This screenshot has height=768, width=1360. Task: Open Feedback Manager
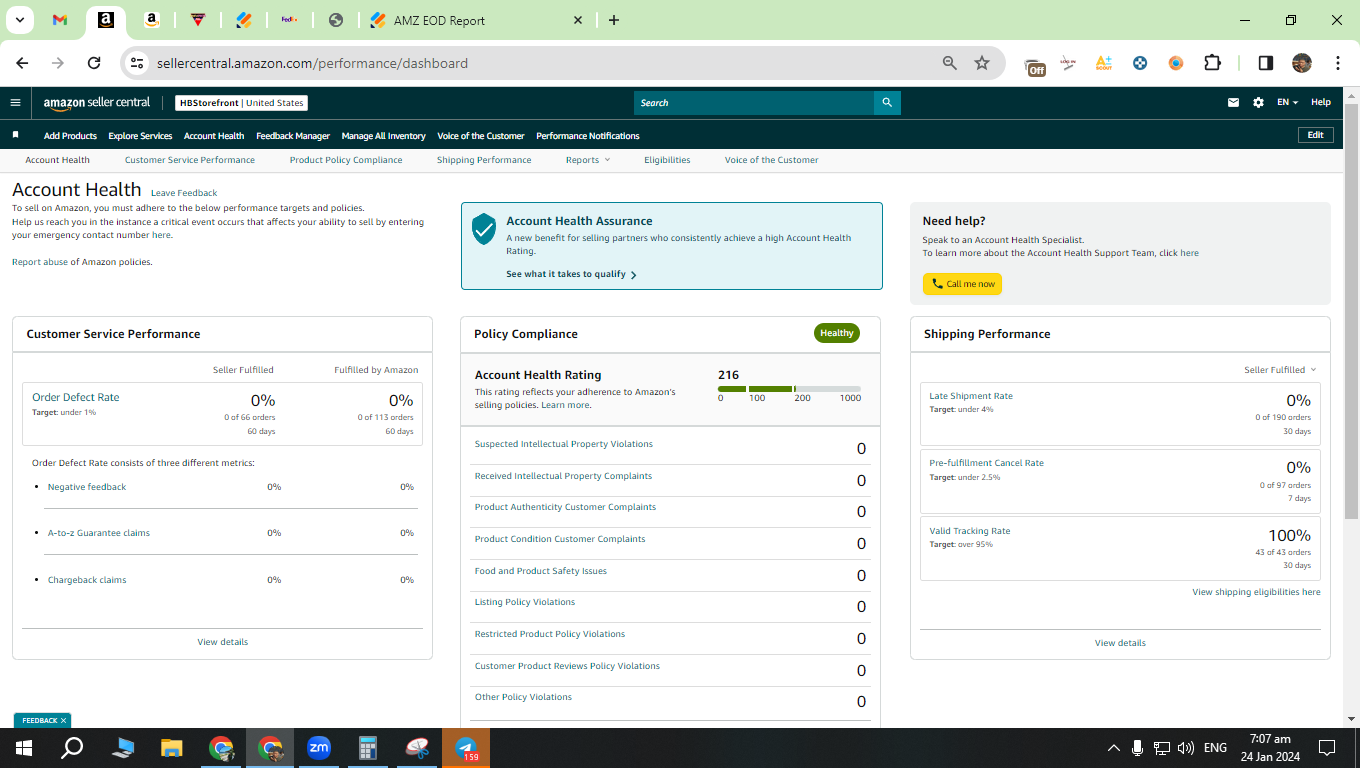point(293,136)
